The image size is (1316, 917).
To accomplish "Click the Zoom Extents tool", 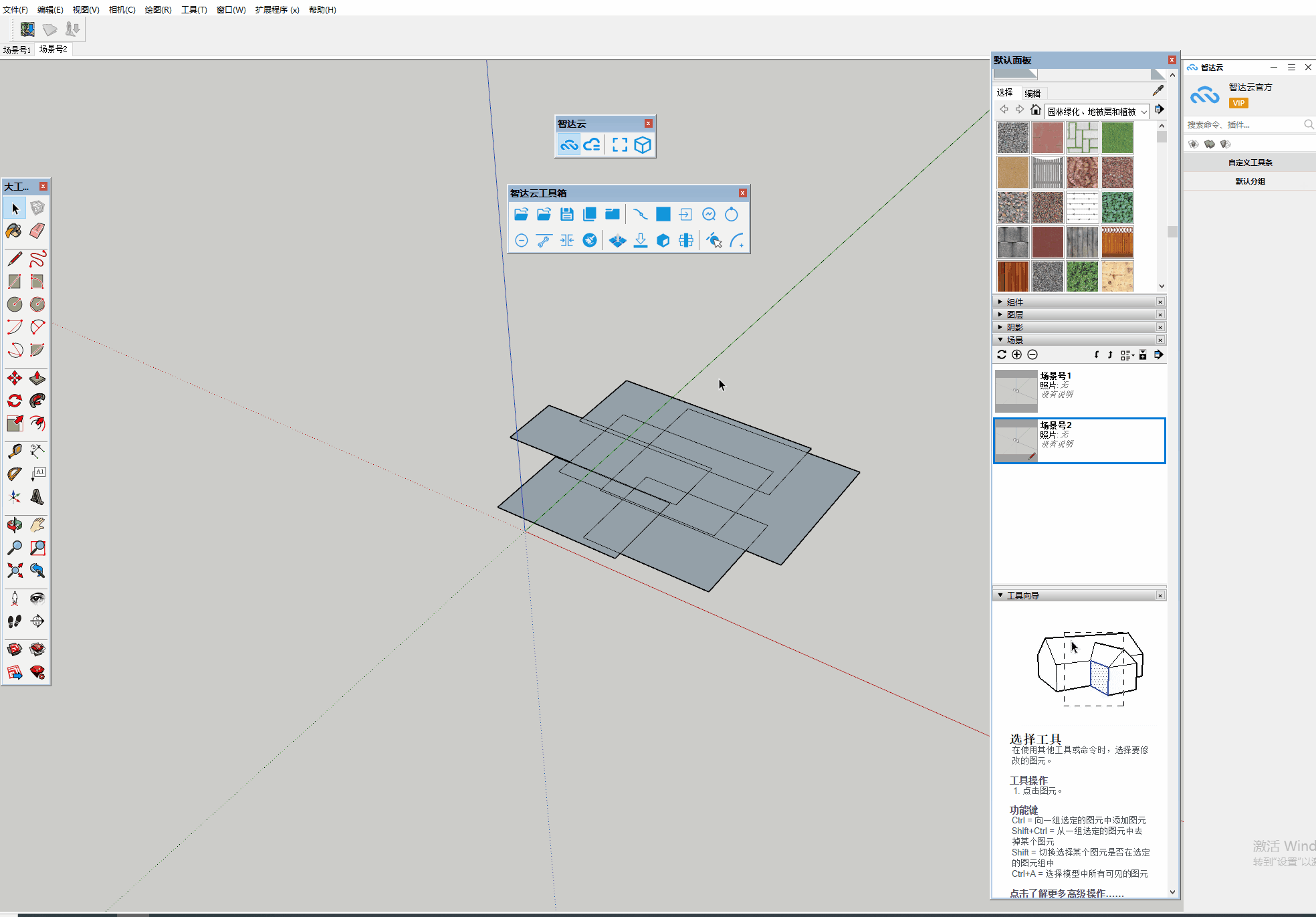I will point(14,571).
